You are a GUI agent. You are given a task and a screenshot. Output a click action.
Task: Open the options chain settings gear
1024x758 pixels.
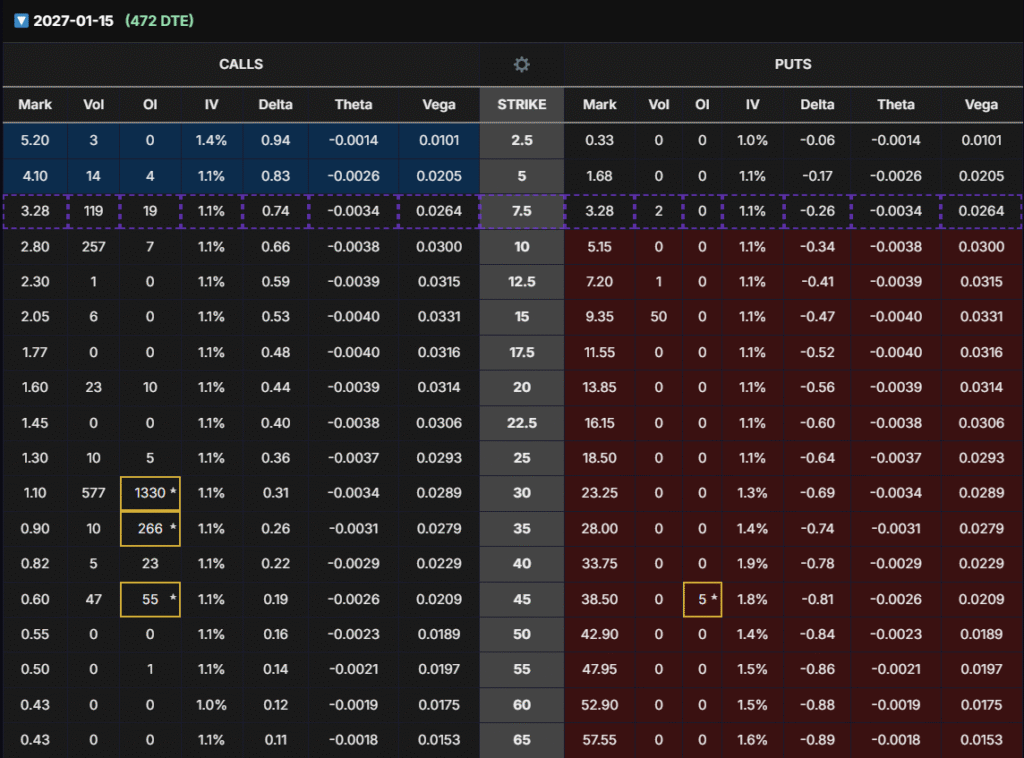pos(521,64)
